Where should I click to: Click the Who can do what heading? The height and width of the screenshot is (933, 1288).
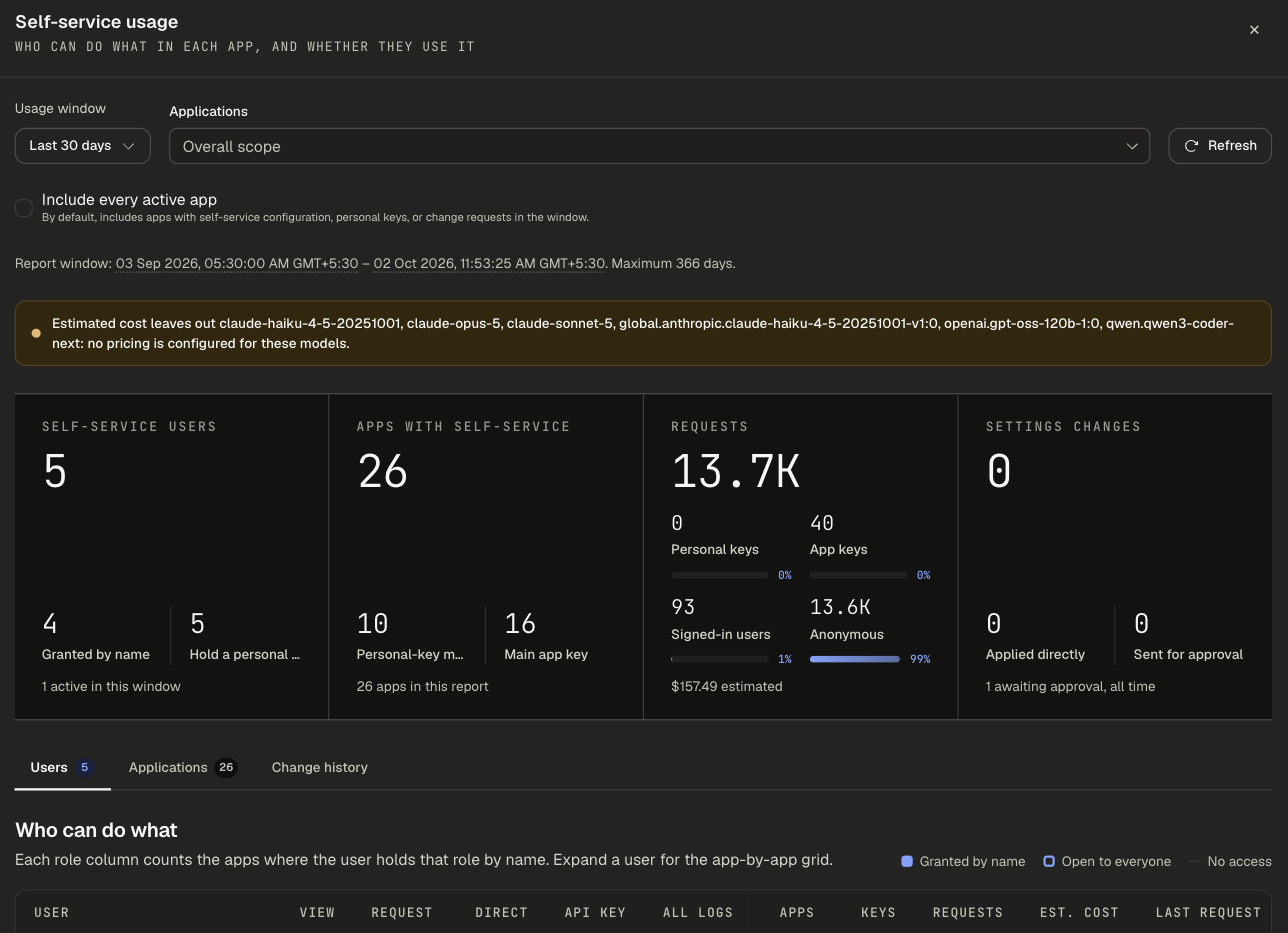pos(96,830)
